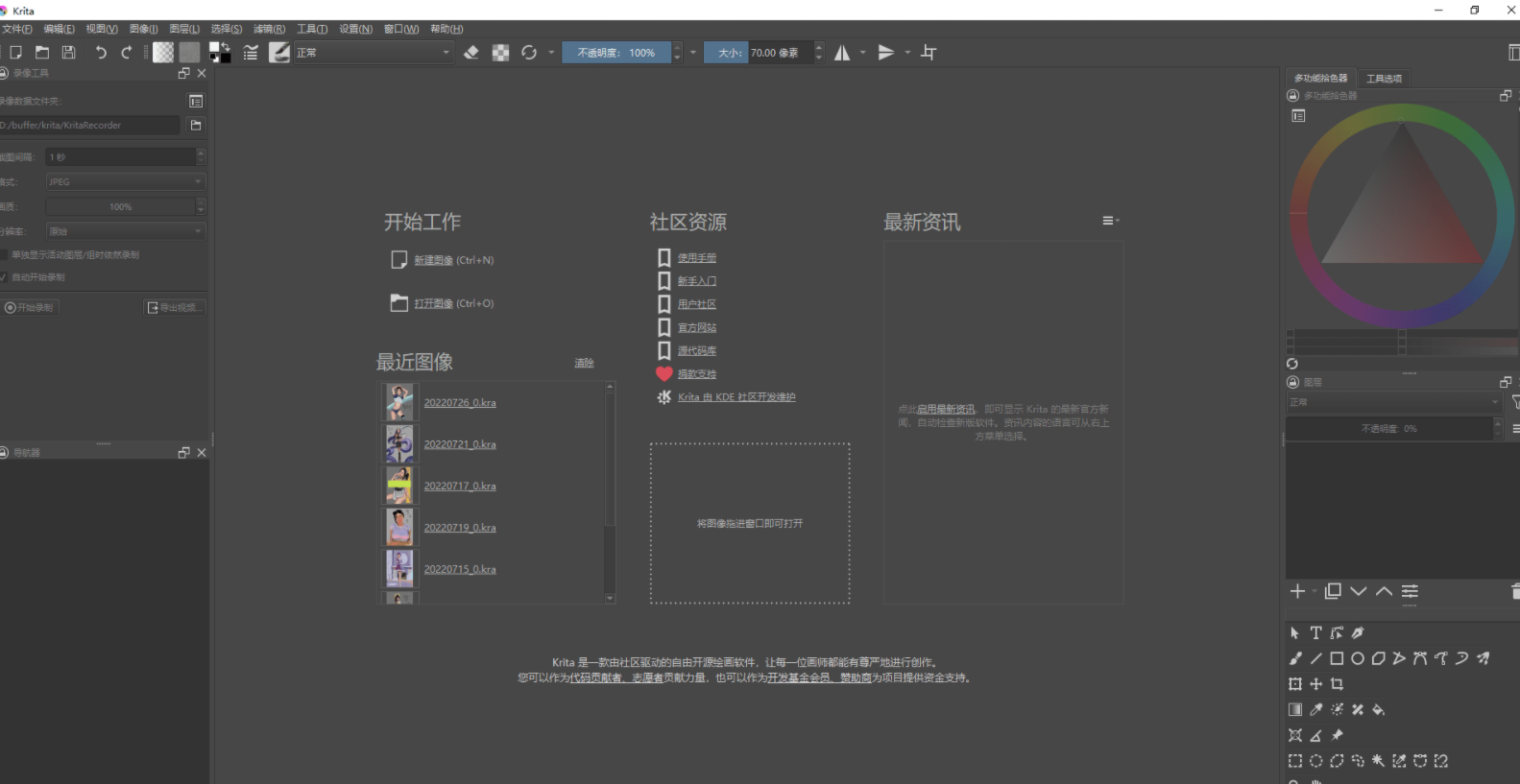
Task: Select the Text tool in toolbox
Action: pos(1315,632)
